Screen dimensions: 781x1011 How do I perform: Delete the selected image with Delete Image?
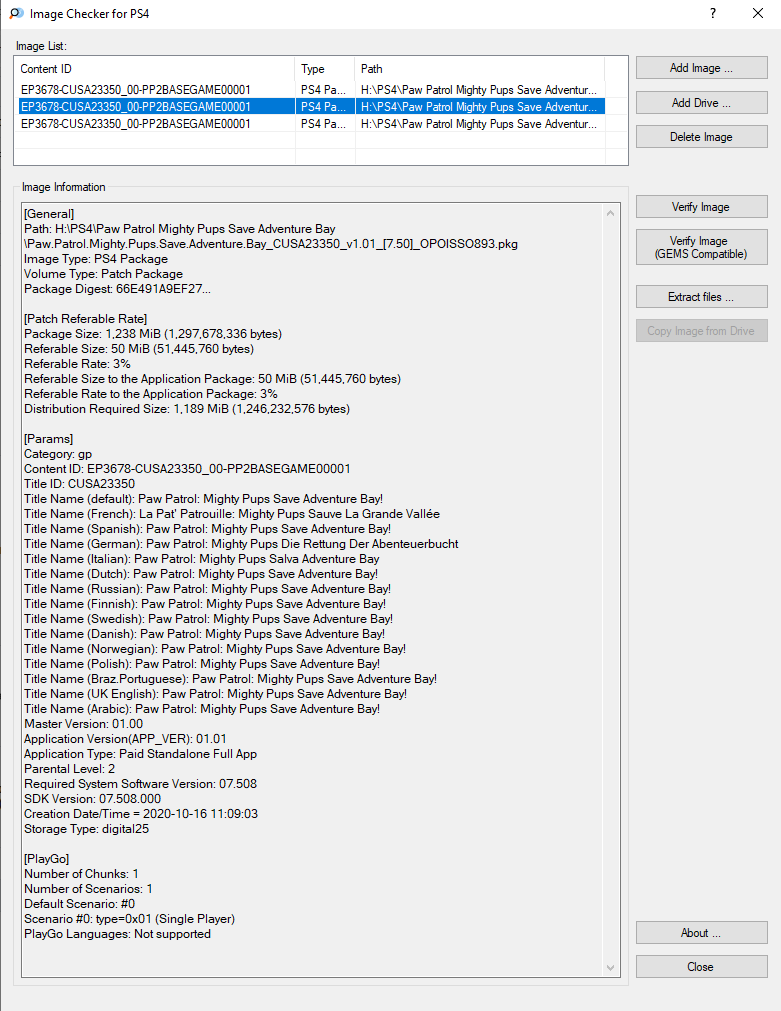click(701, 137)
